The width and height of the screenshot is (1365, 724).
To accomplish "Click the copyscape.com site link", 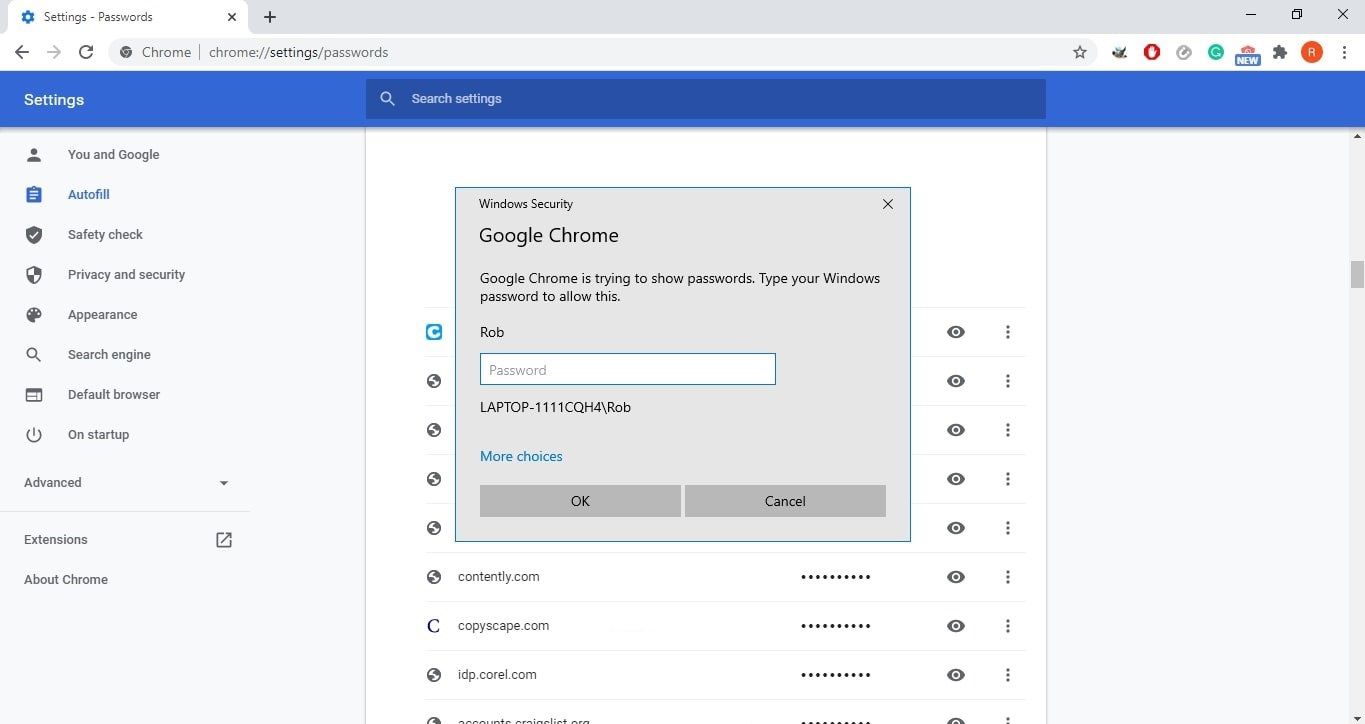I will pos(504,626).
